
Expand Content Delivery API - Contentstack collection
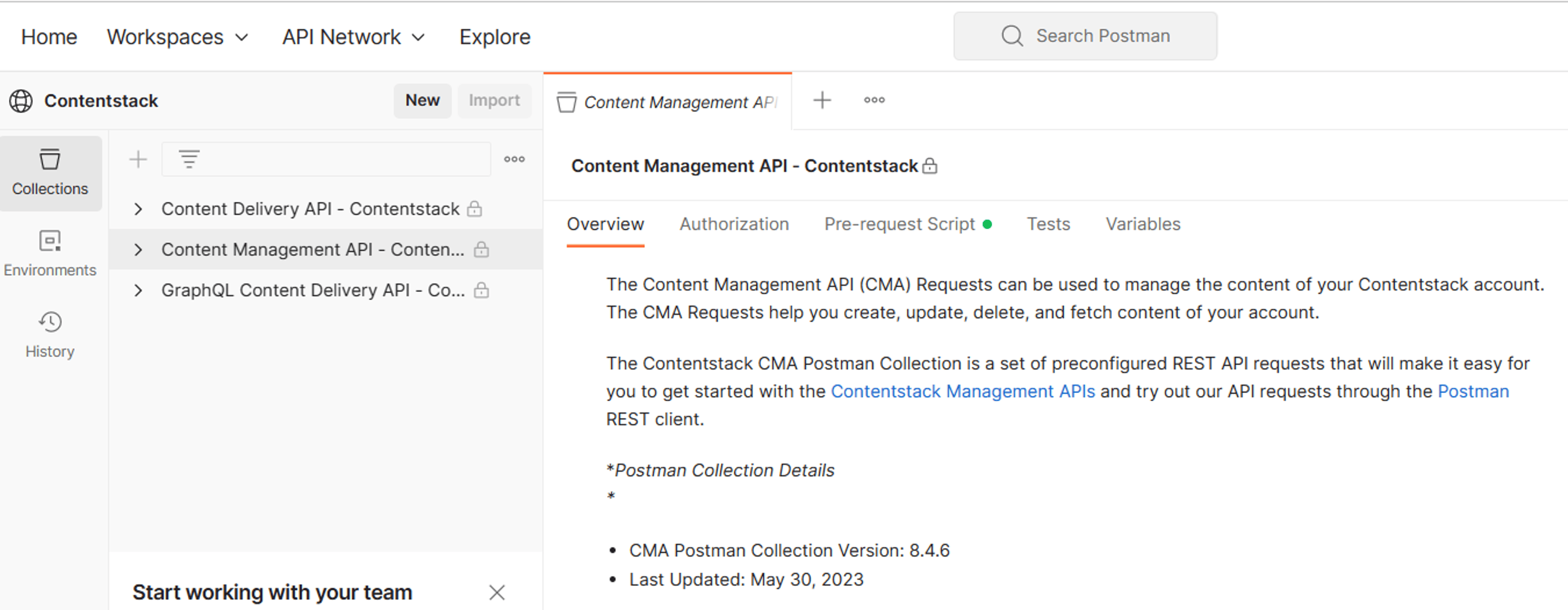pyautogui.click(x=138, y=210)
